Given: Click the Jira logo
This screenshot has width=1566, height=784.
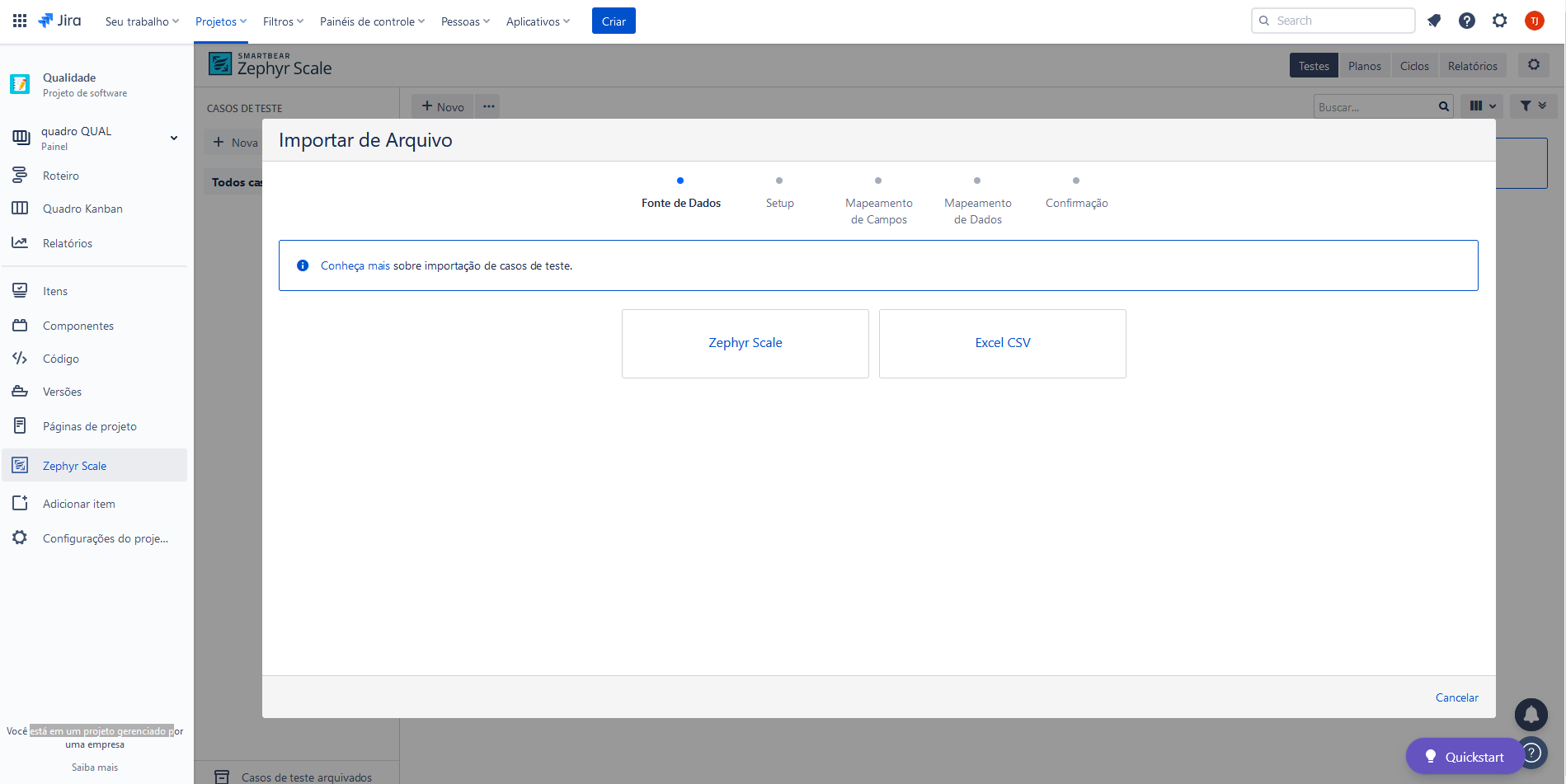Looking at the screenshot, I should point(60,21).
